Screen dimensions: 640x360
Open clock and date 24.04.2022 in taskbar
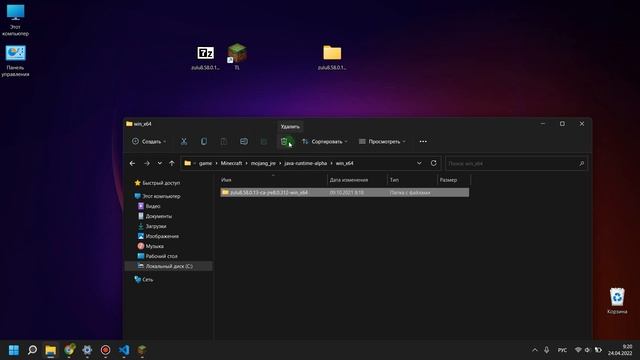pyautogui.click(x=620, y=350)
